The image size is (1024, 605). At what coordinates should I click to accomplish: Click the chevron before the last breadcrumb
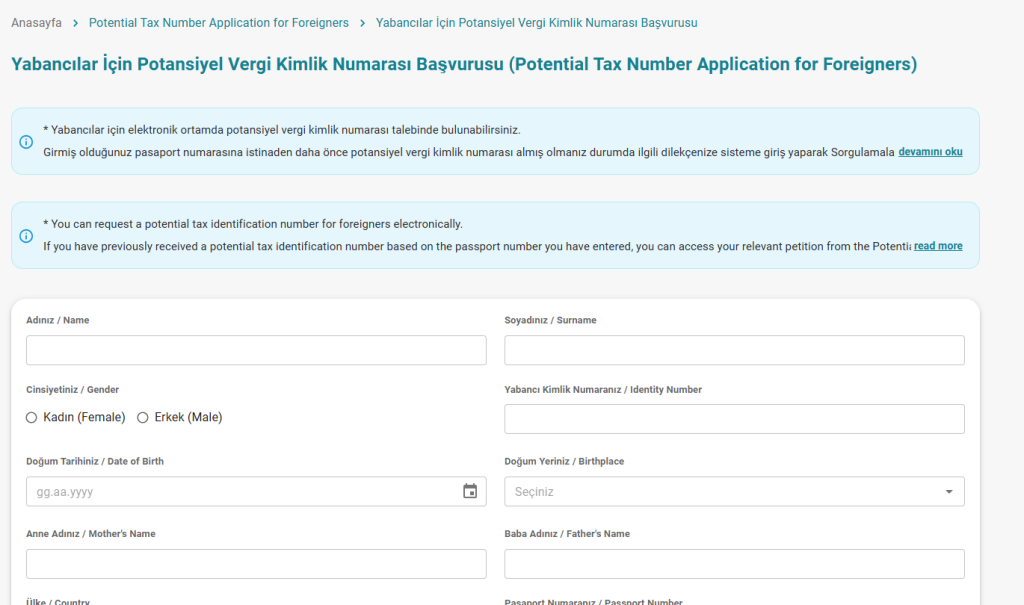pos(362,22)
